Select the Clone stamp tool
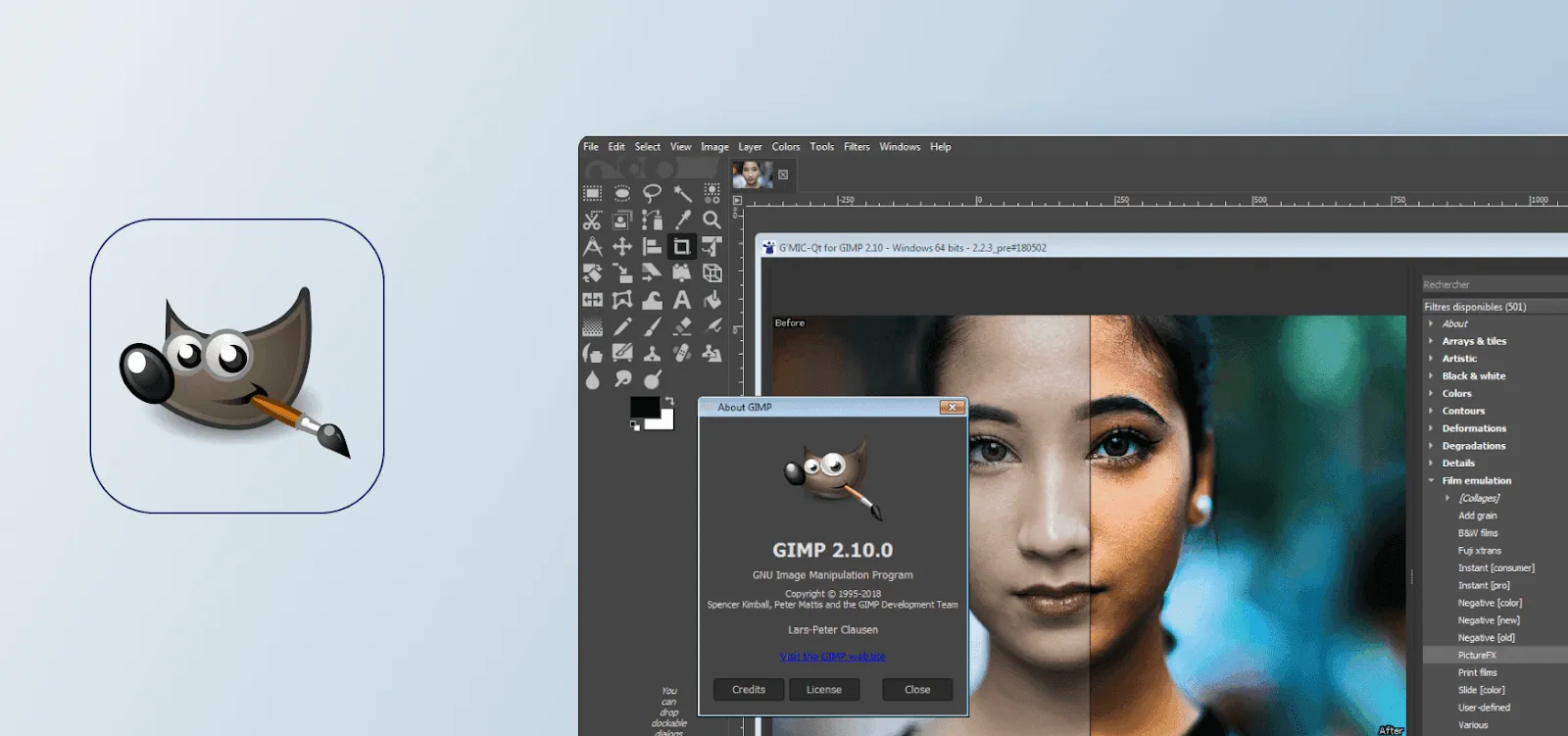Viewport: 1568px width, 736px height. (652, 353)
